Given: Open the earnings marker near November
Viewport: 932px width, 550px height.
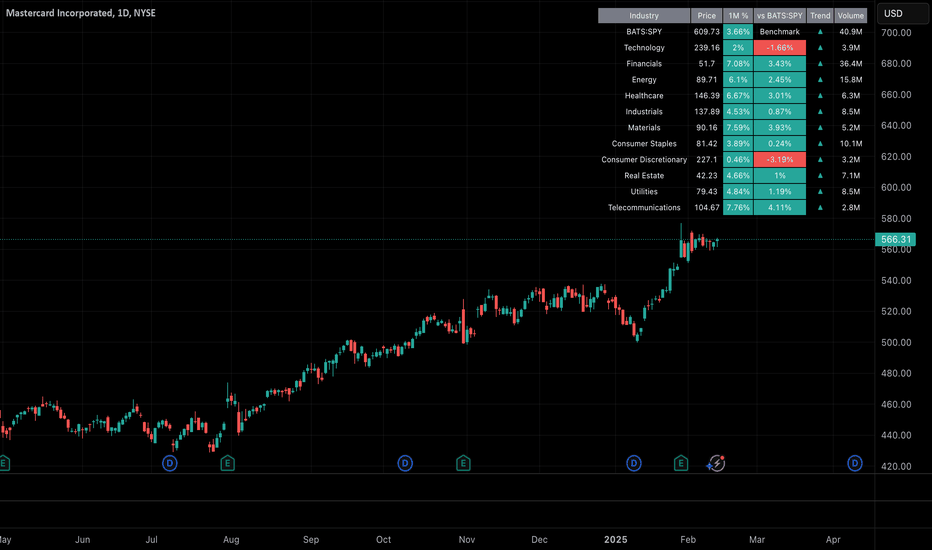Looking at the screenshot, I should pyautogui.click(x=463, y=463).
